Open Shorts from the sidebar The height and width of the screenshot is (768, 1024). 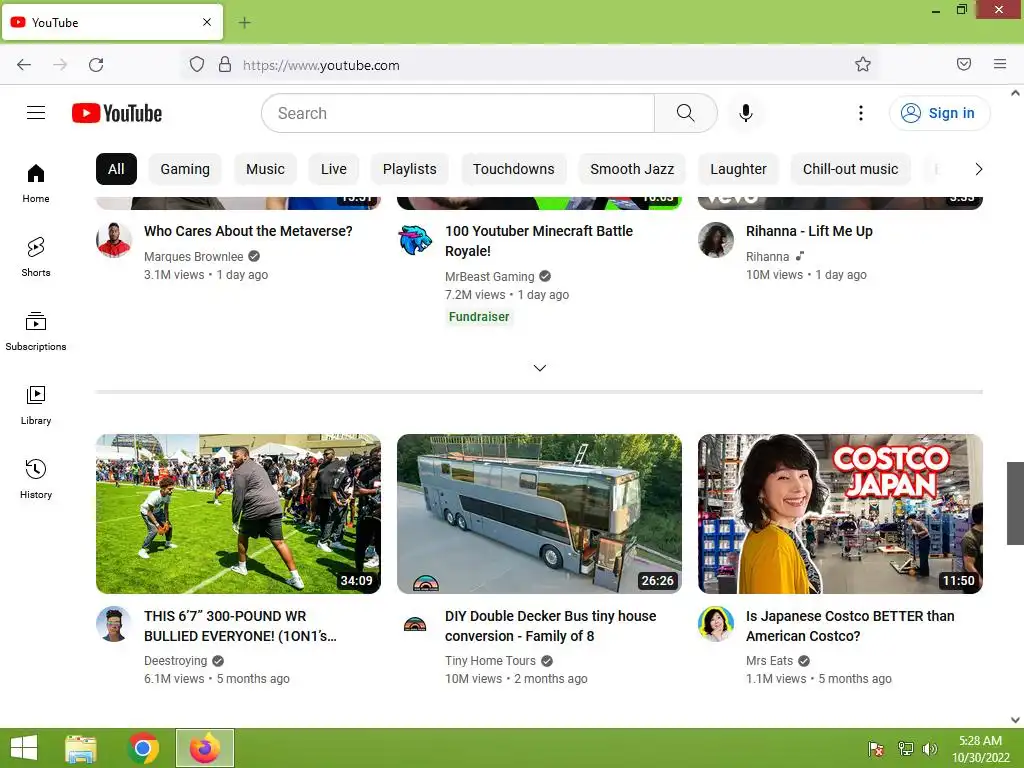(36, 257)
